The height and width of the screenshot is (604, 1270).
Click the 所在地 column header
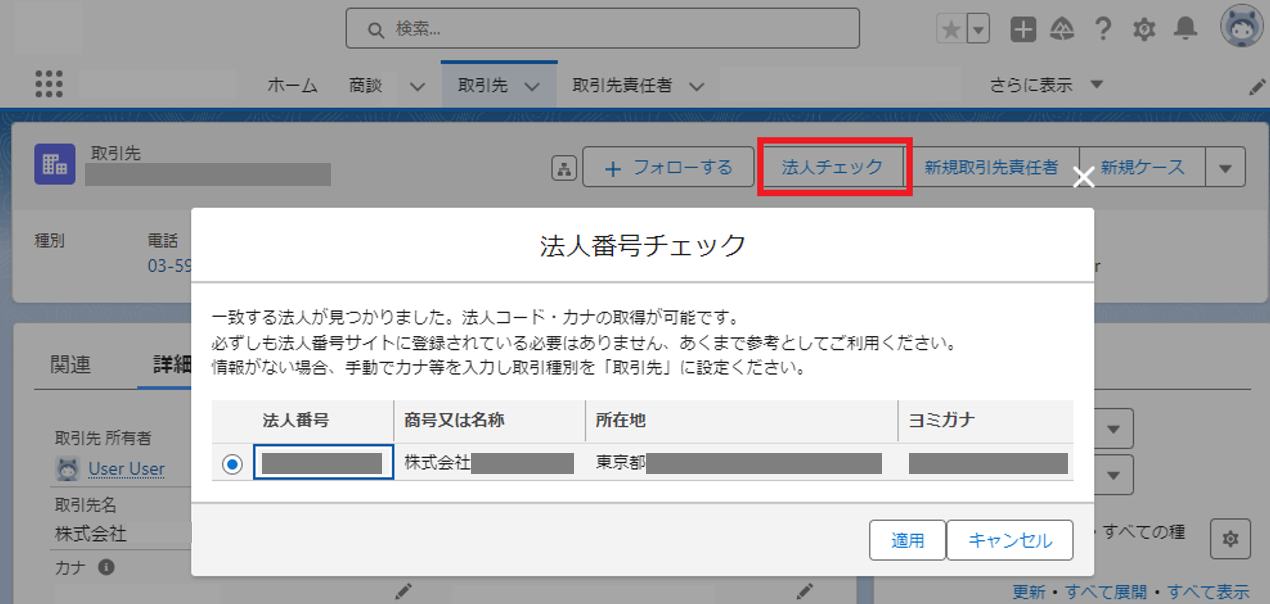coord(741,421)
